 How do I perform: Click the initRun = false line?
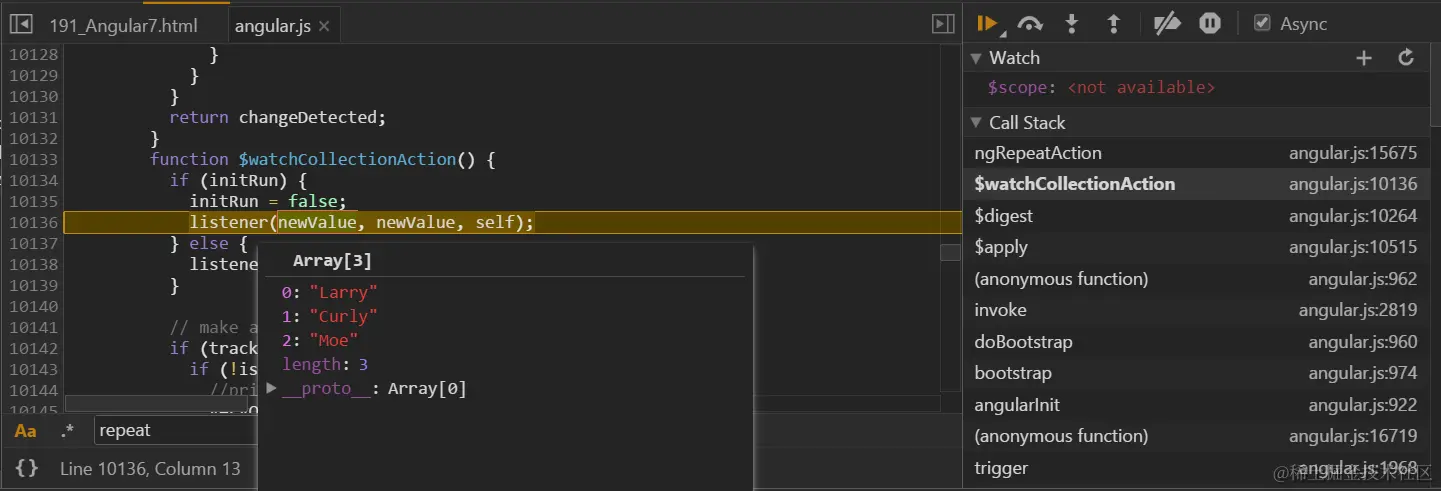[x=268, y=201]
